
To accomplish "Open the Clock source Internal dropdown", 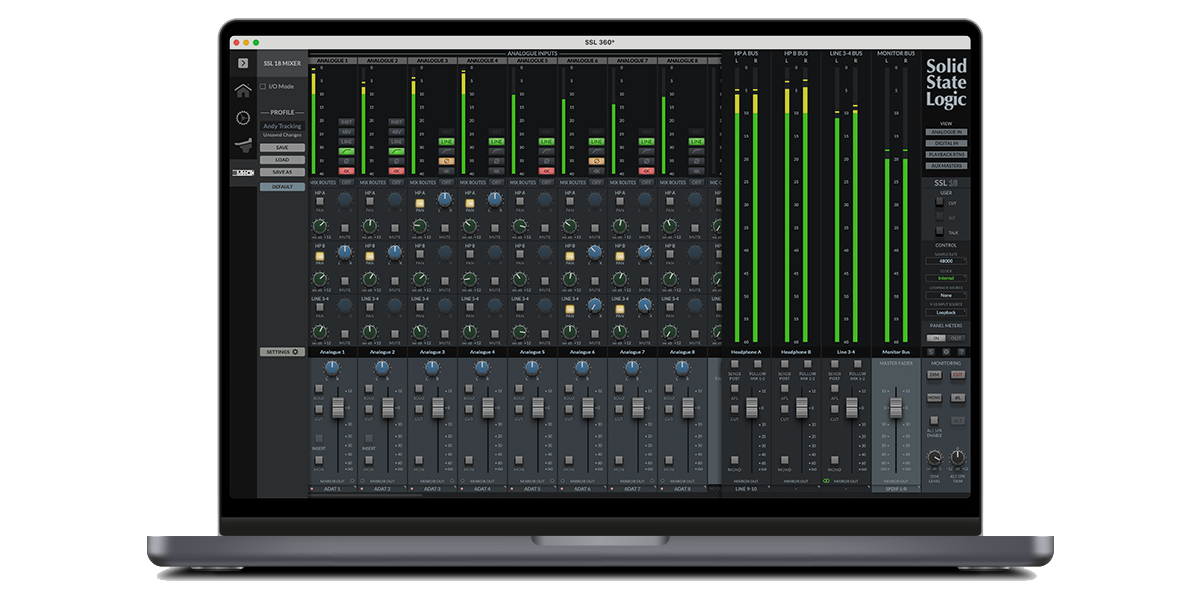I will (x=946, y=278).
